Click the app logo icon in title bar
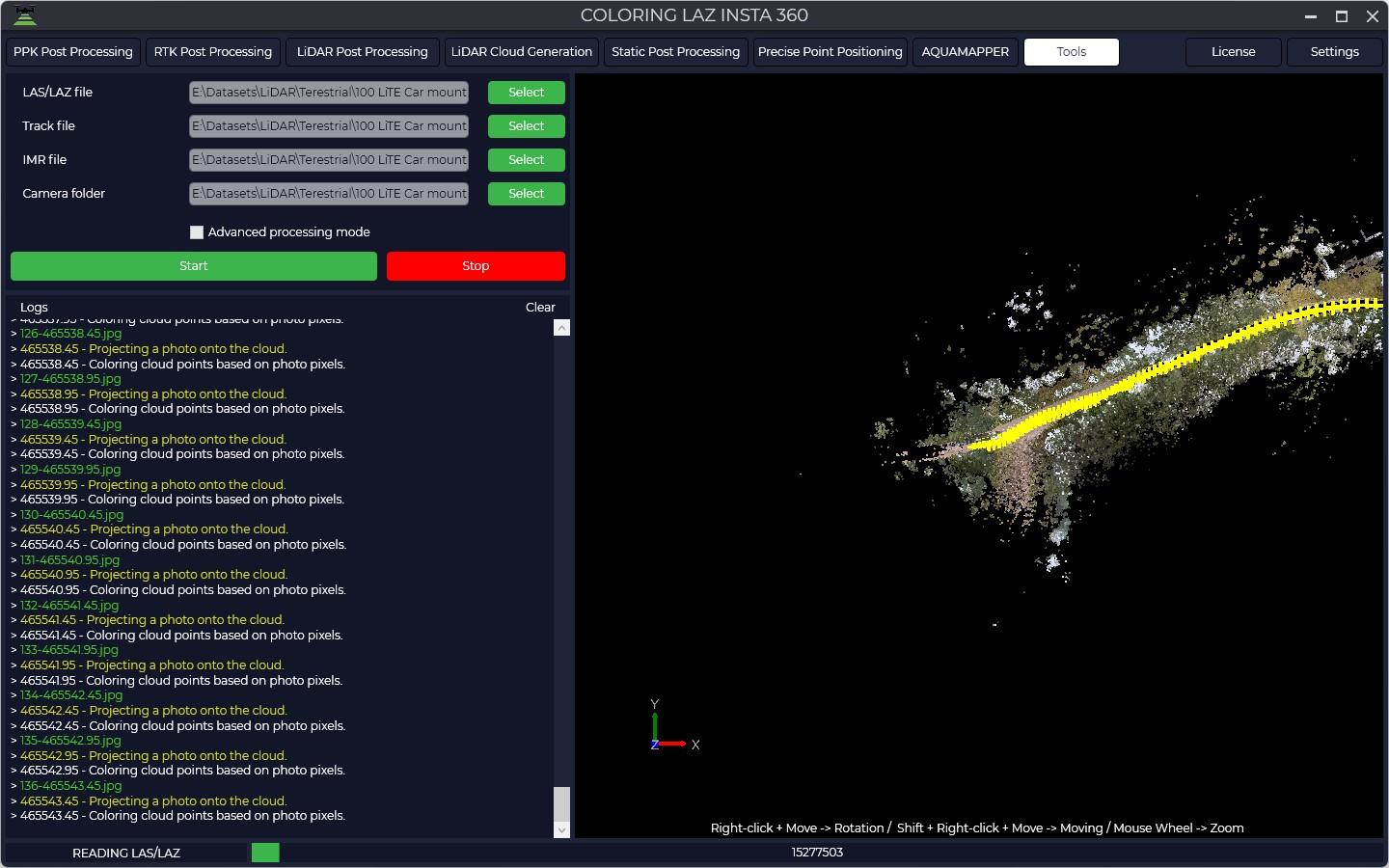 [25, 15]
